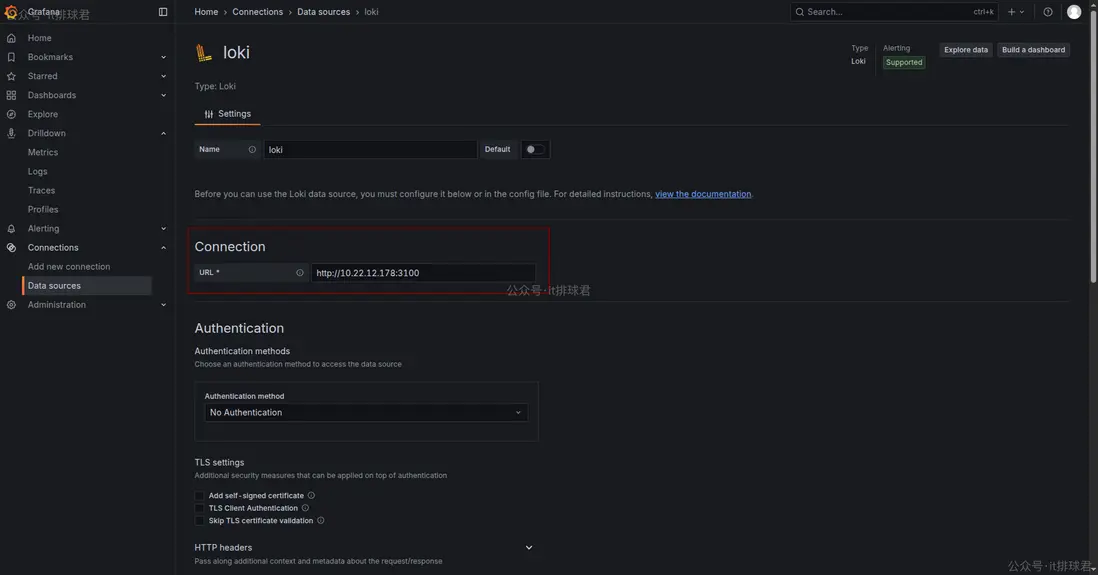Click the URL field info icon
The image size is (1098, 575).
tap(300, 272)
